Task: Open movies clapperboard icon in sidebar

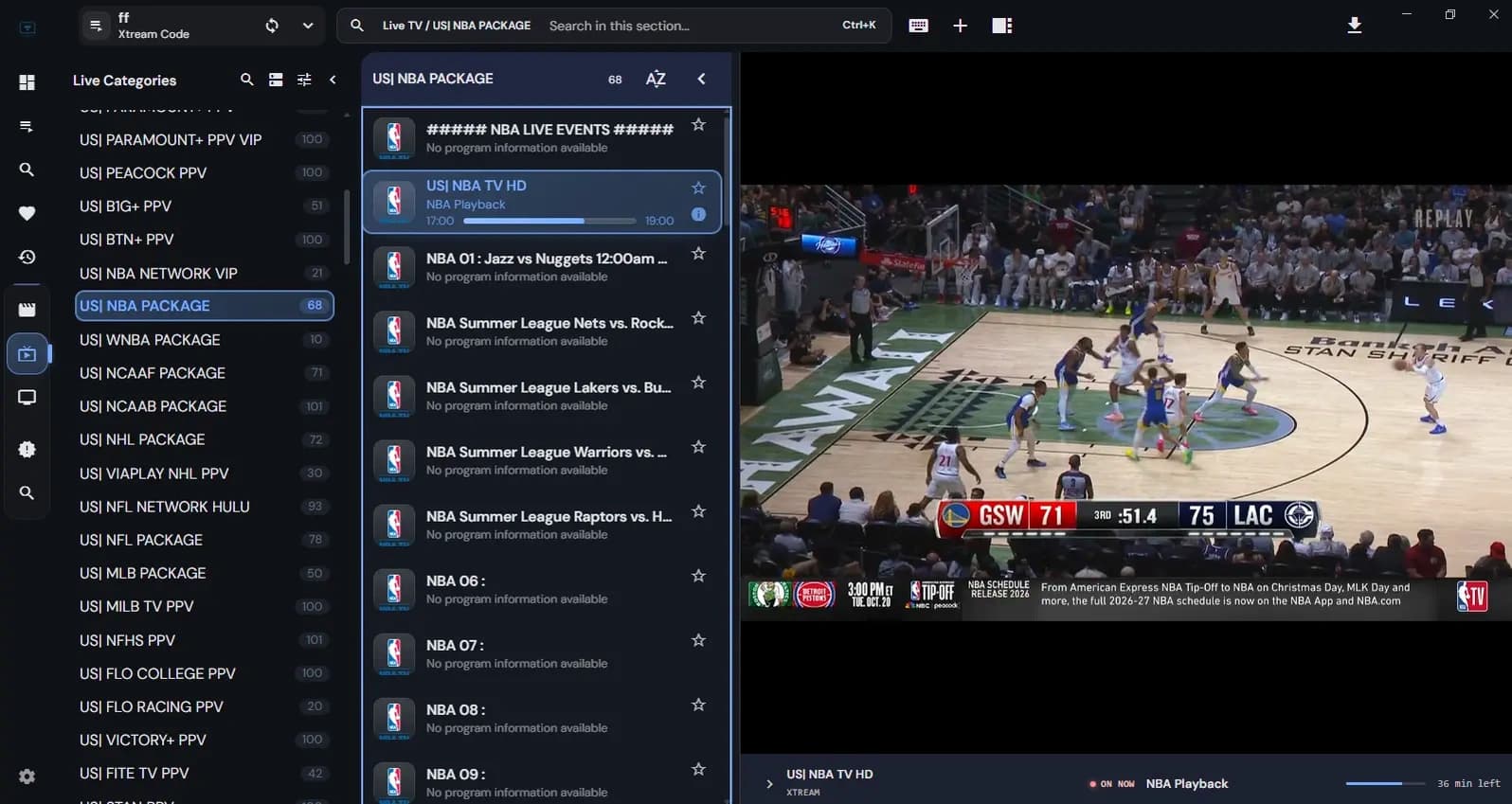Action: (x=27, y=310)
